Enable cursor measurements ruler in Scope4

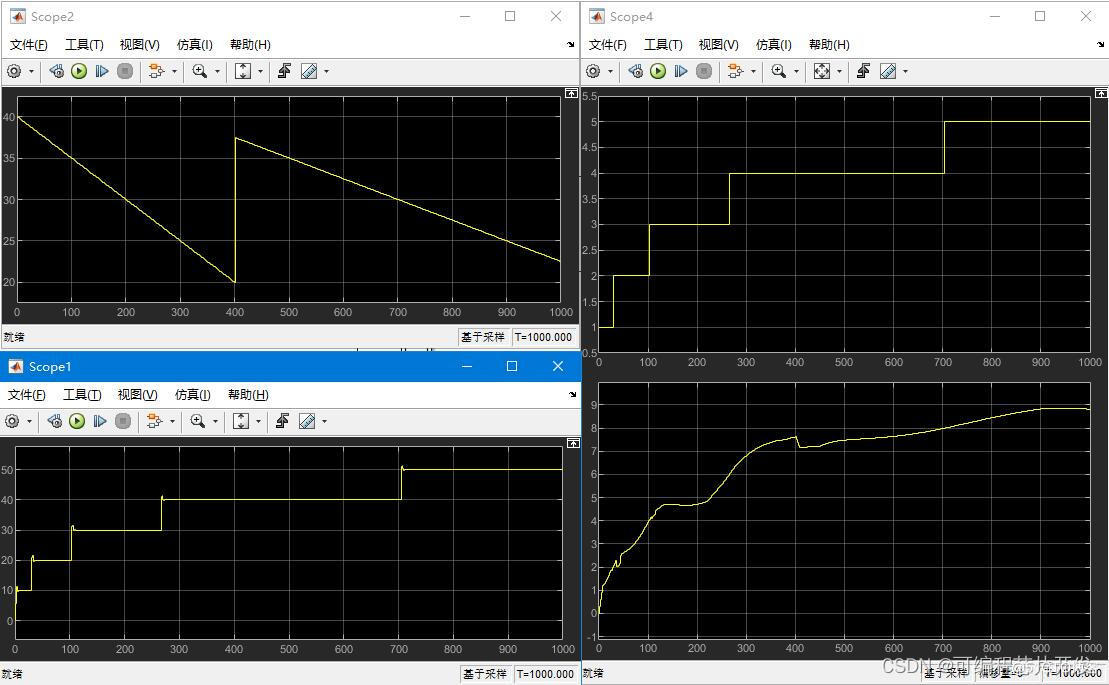(888, 71)
